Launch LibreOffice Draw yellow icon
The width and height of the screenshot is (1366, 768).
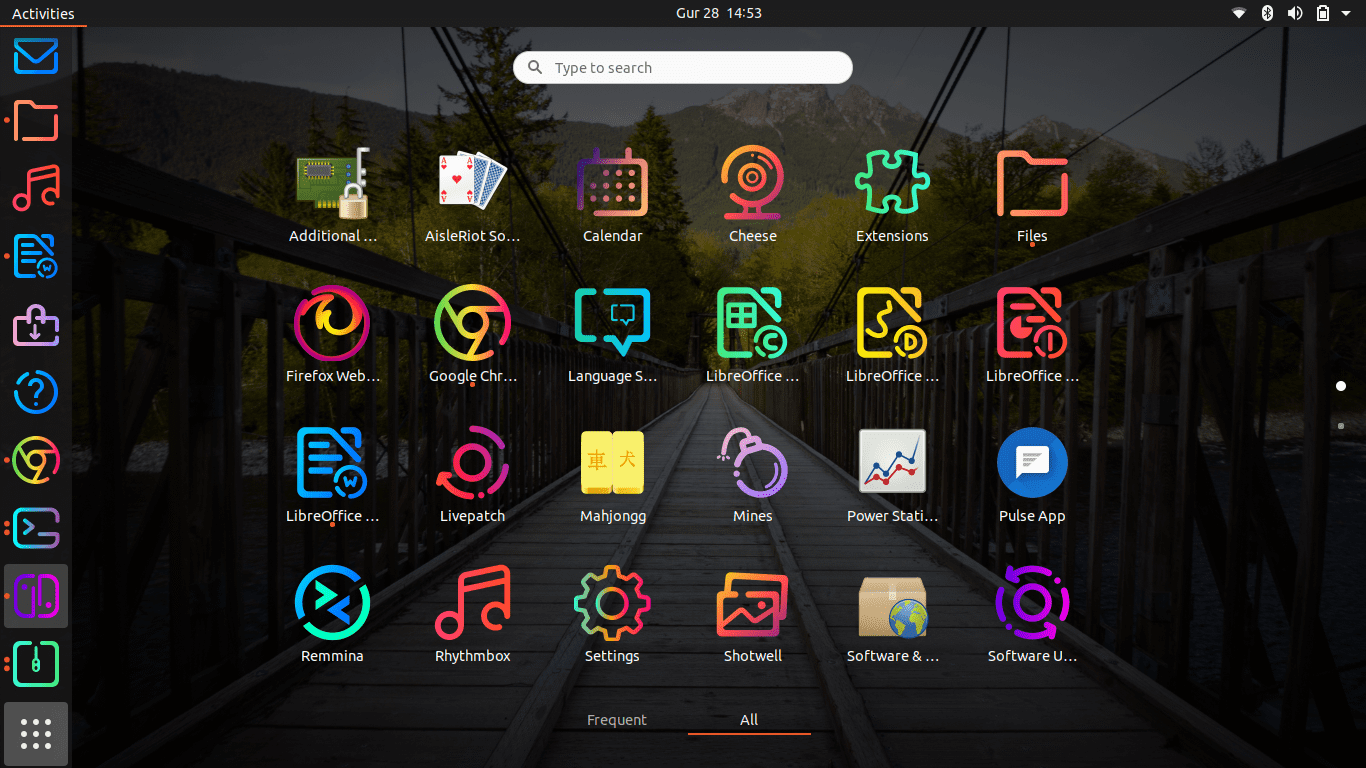pos(892,336)
